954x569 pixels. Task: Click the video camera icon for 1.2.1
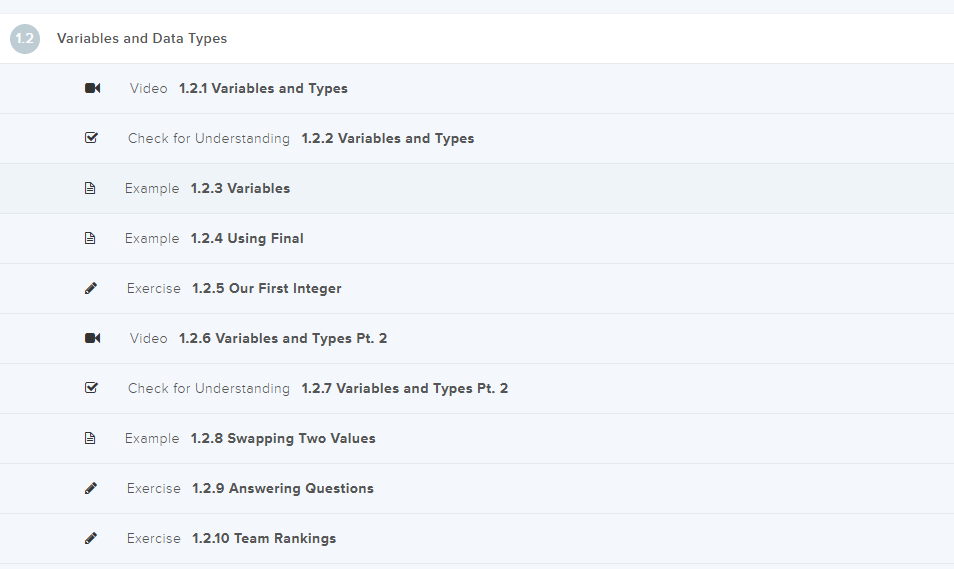tap(92, 88)
